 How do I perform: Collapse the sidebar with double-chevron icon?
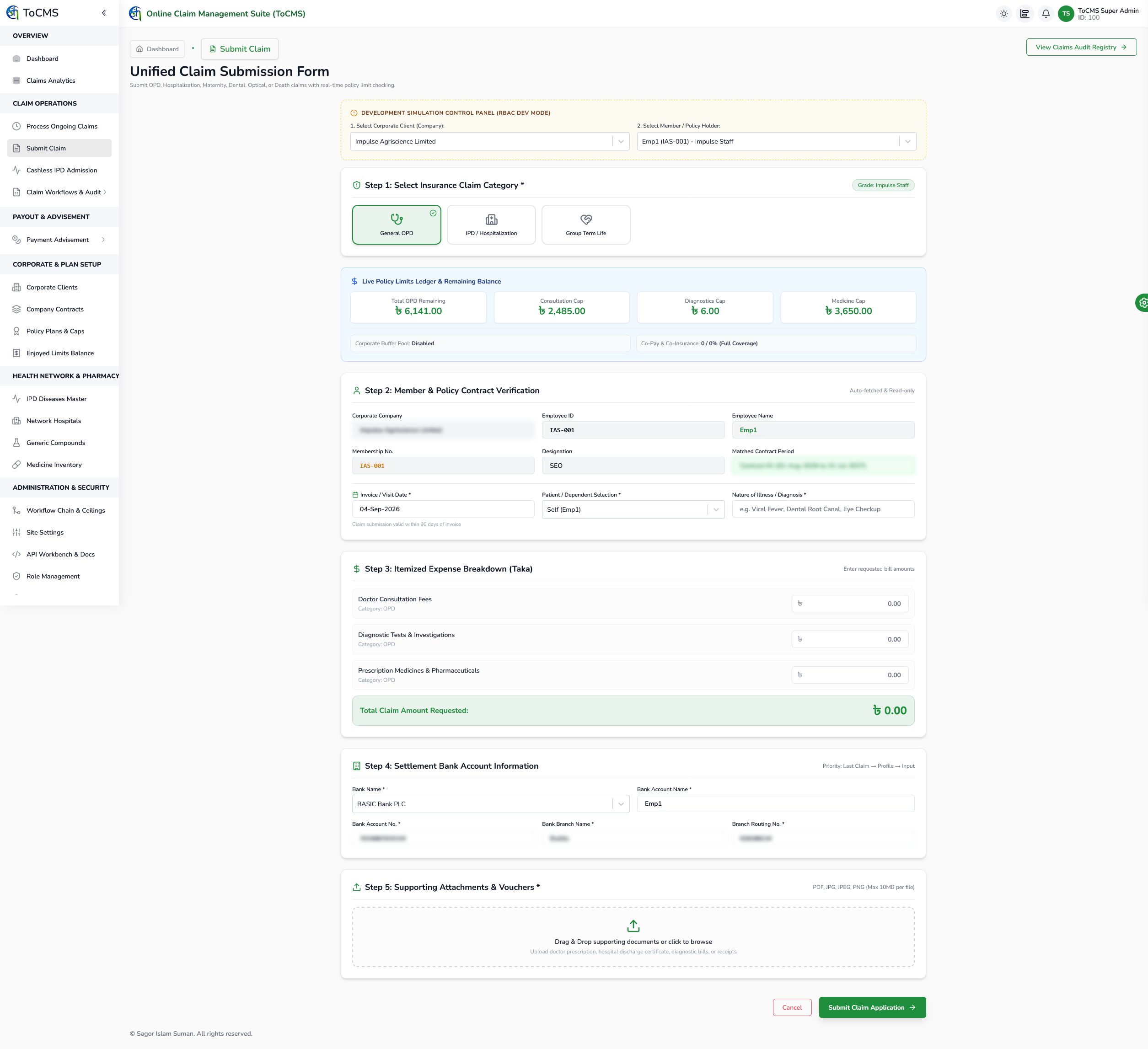pos(104,13)
